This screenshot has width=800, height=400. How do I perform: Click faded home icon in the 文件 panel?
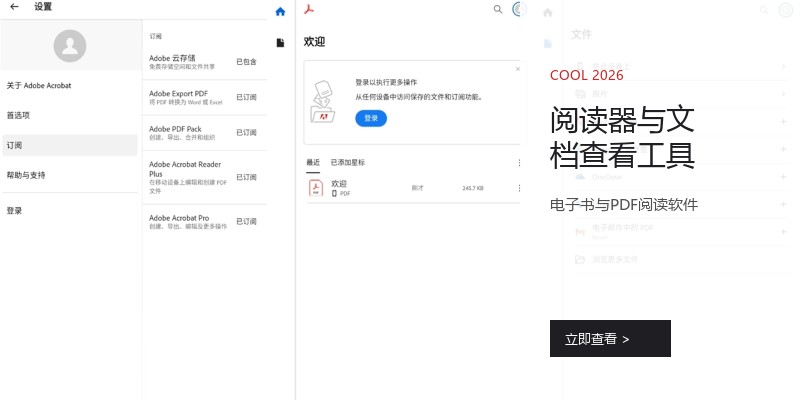coord(548,13)
